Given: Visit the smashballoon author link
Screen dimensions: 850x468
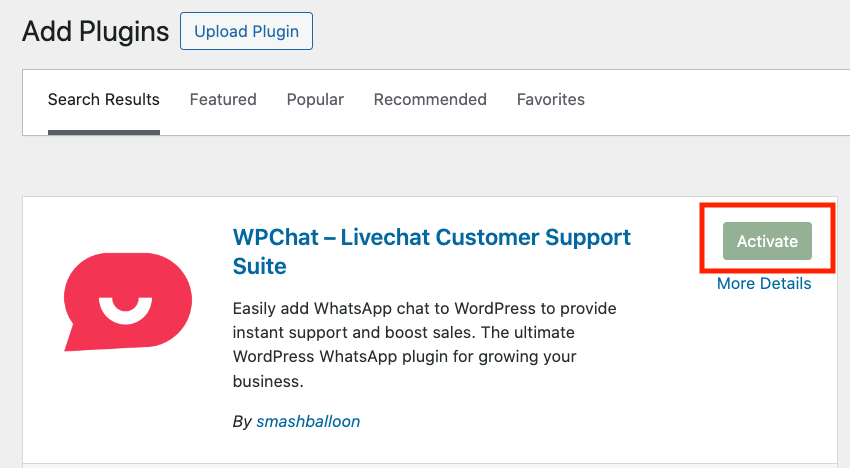Looking at the screenshot, I should (x=308, y=422).
